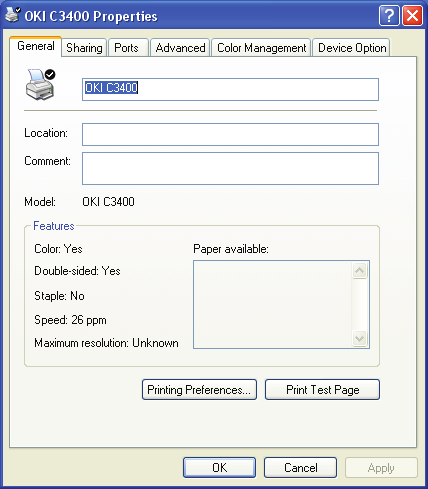Click the Apply button
The height and width of the screenshot is (489, 428).
pyautogui.click(x=381, y=467)
